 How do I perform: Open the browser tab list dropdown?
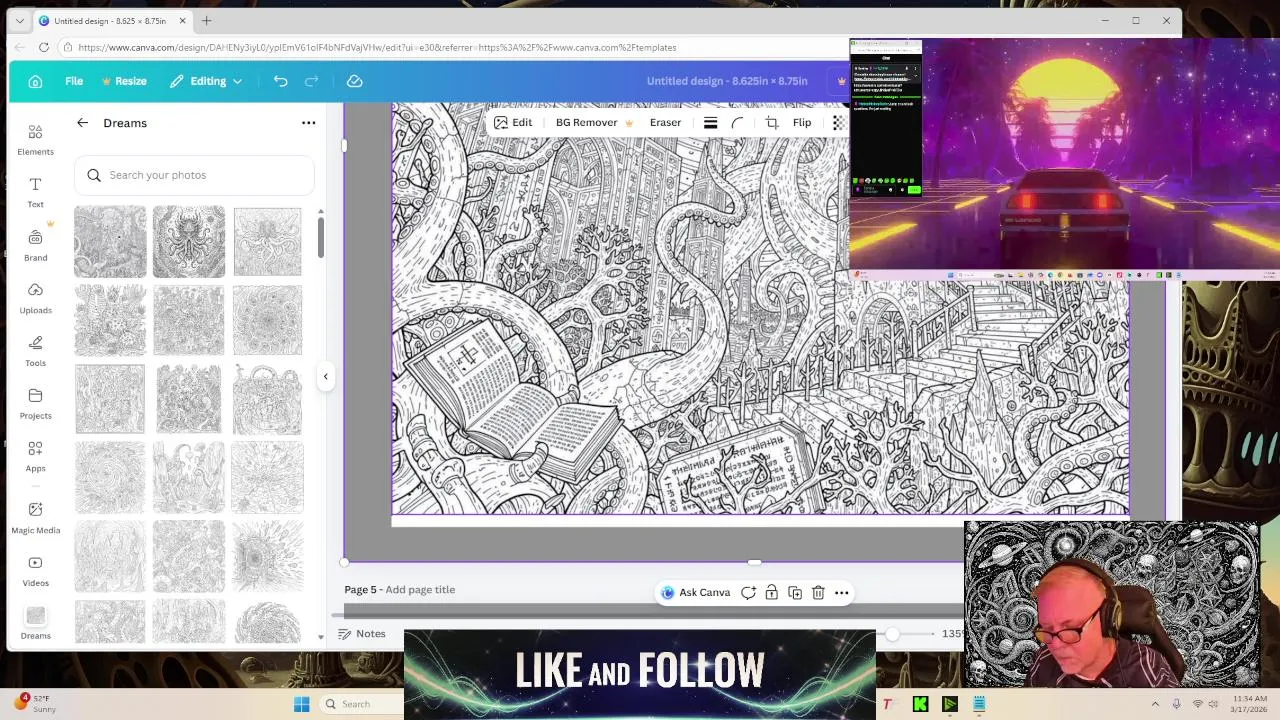19,20
